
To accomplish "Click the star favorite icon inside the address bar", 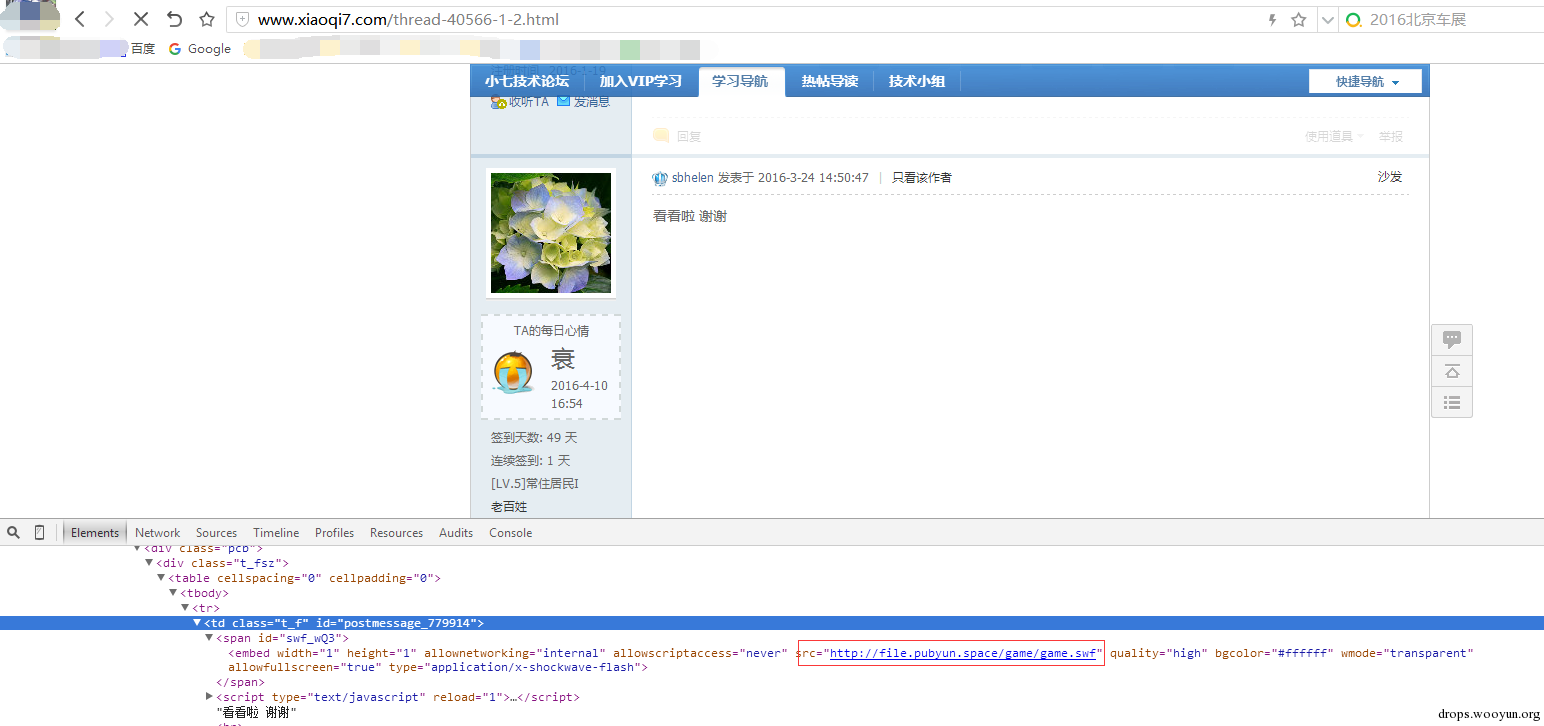I will (1298, 20).
